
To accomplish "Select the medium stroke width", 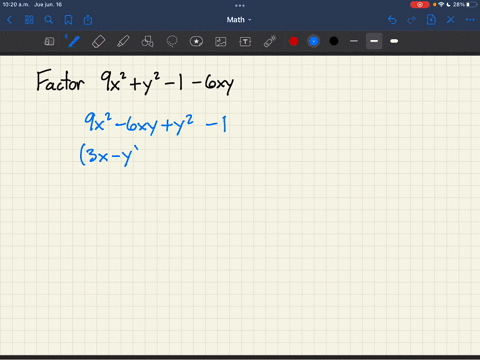I will pos(374,41).
